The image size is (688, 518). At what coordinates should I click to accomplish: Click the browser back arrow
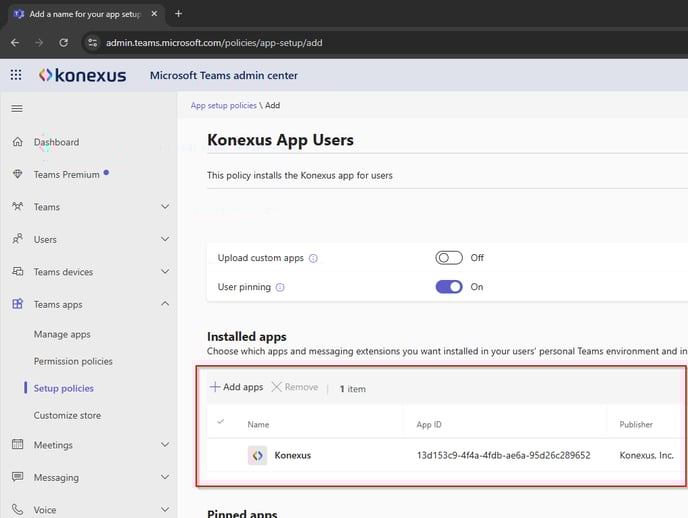(15, 43)
